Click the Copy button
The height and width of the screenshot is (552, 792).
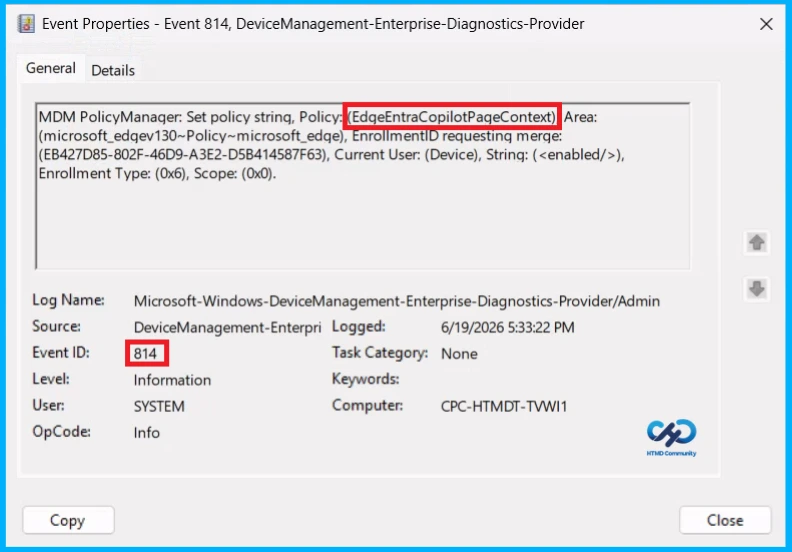[68, 520]
